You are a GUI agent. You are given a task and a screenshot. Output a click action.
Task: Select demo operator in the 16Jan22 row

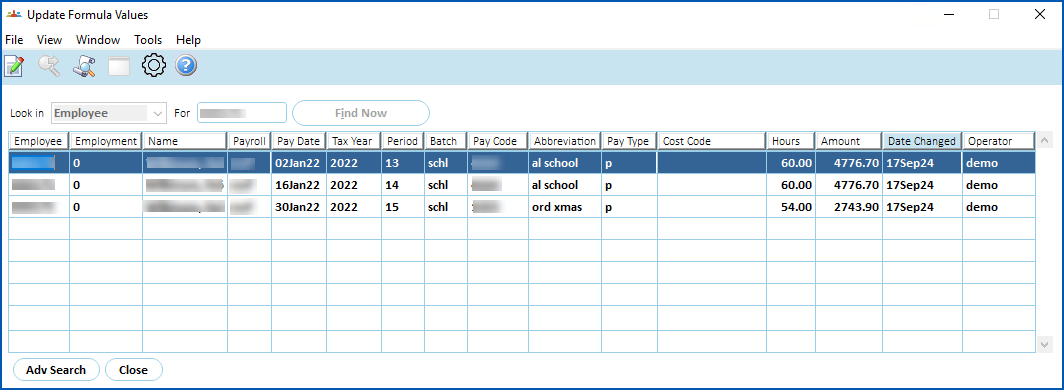999,184
